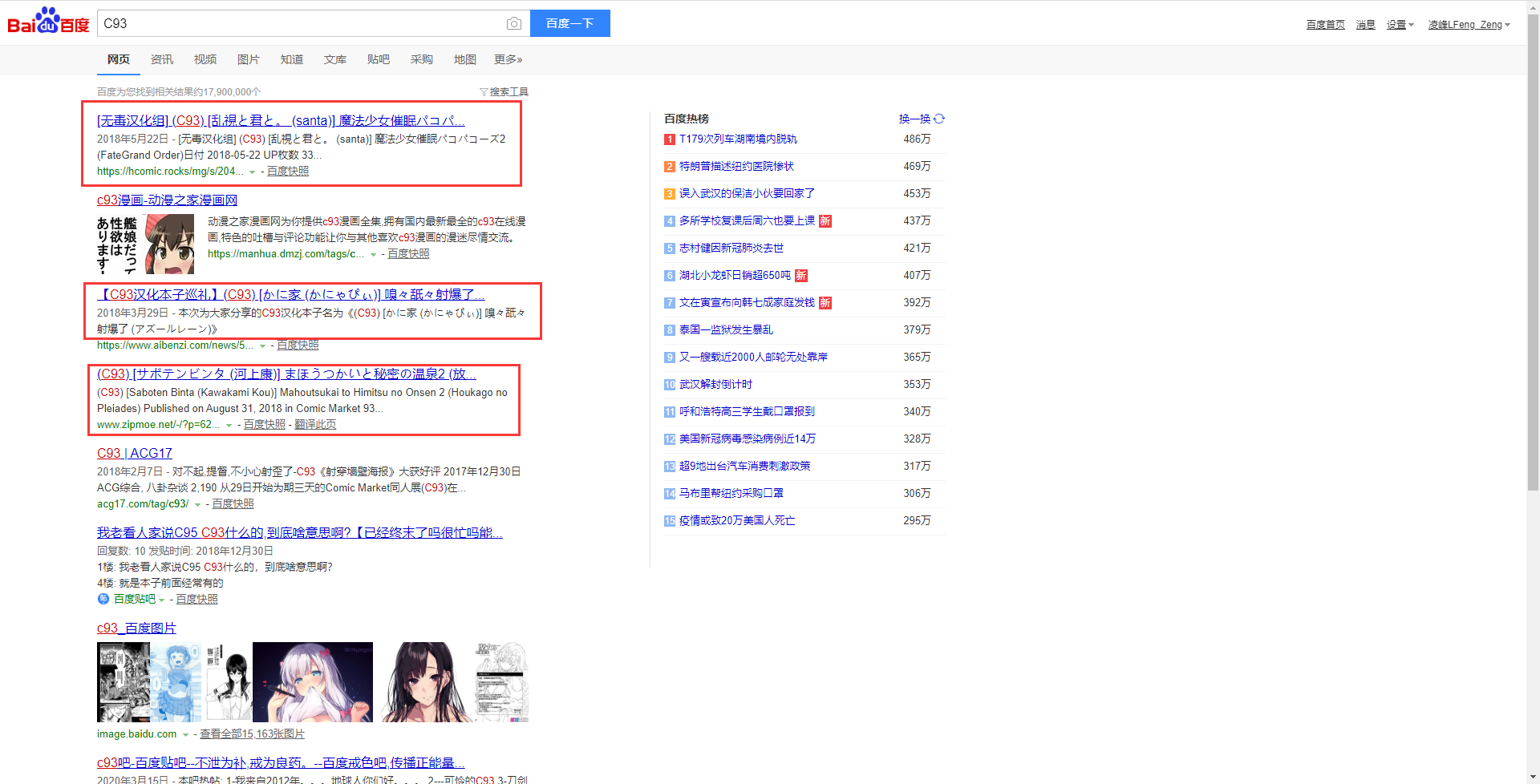1540x784 pixels.
Task: Switch to the 贴吧 tab
Action: pyautogui.click(x=379, y=59)
